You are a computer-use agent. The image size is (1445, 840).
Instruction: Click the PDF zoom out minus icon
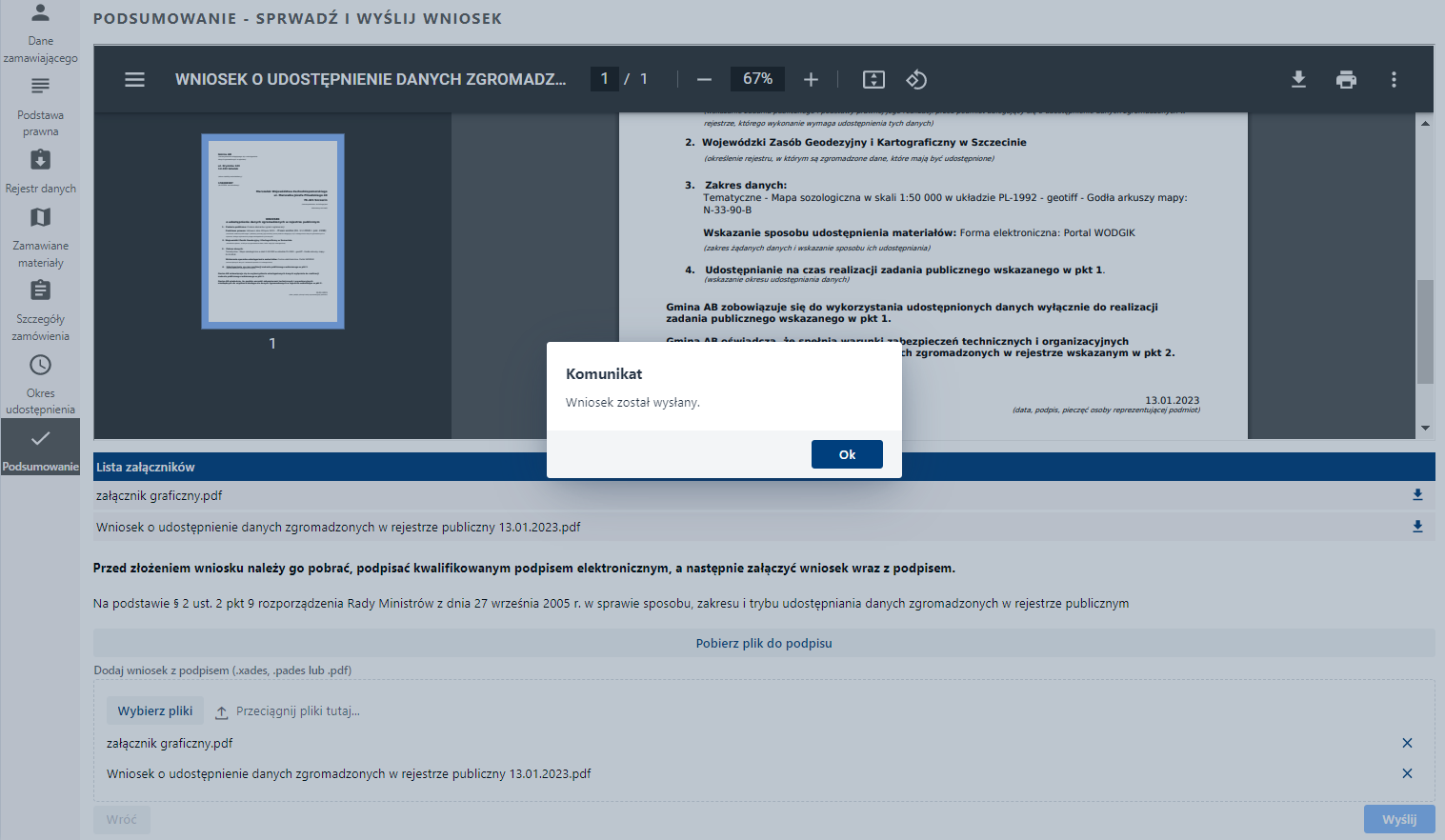click(x=704, y=80)
